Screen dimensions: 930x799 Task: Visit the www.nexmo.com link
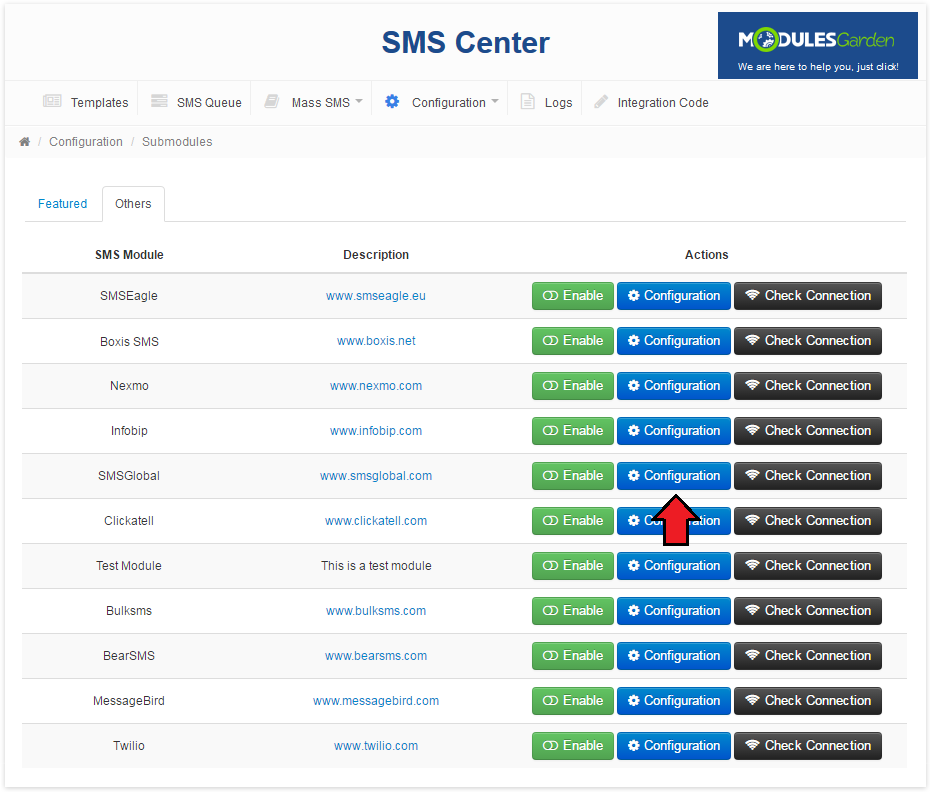[x=376, y=386]
